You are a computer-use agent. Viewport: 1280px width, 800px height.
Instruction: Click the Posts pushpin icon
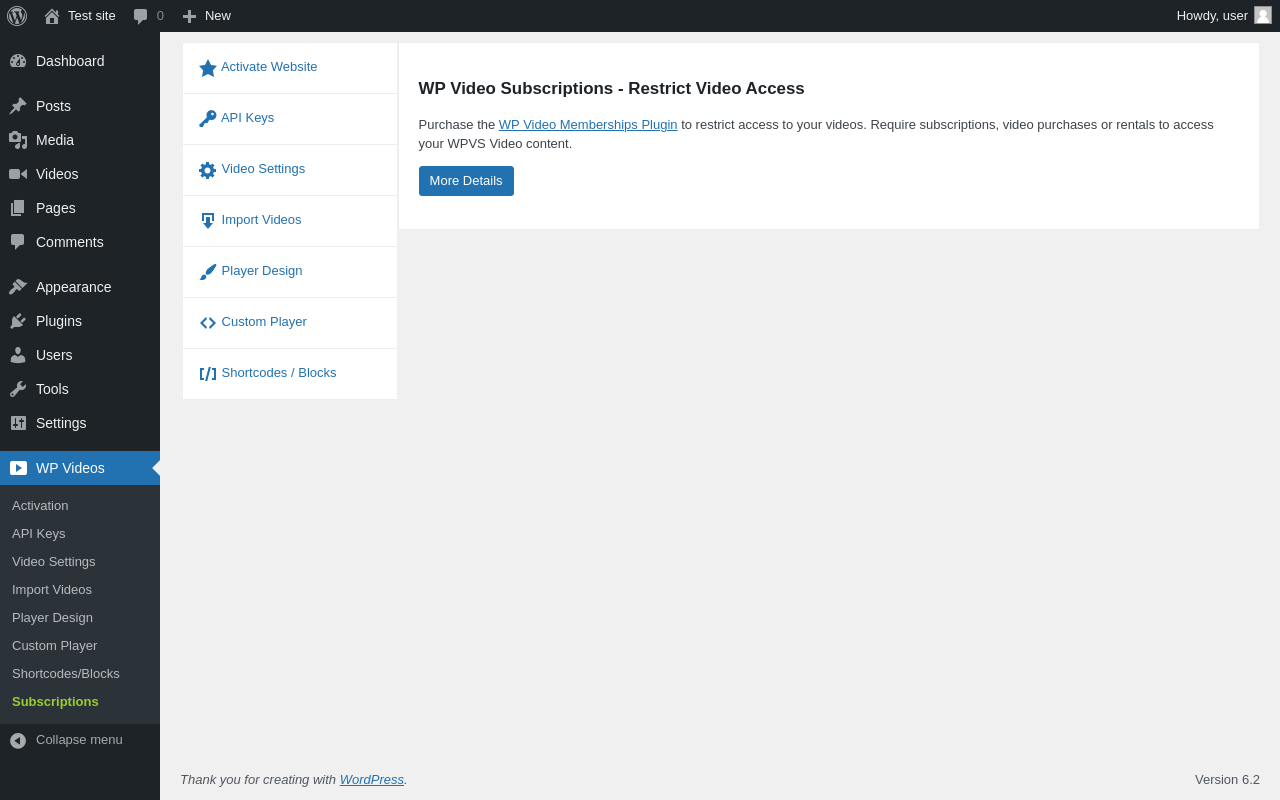click(18, 106)
